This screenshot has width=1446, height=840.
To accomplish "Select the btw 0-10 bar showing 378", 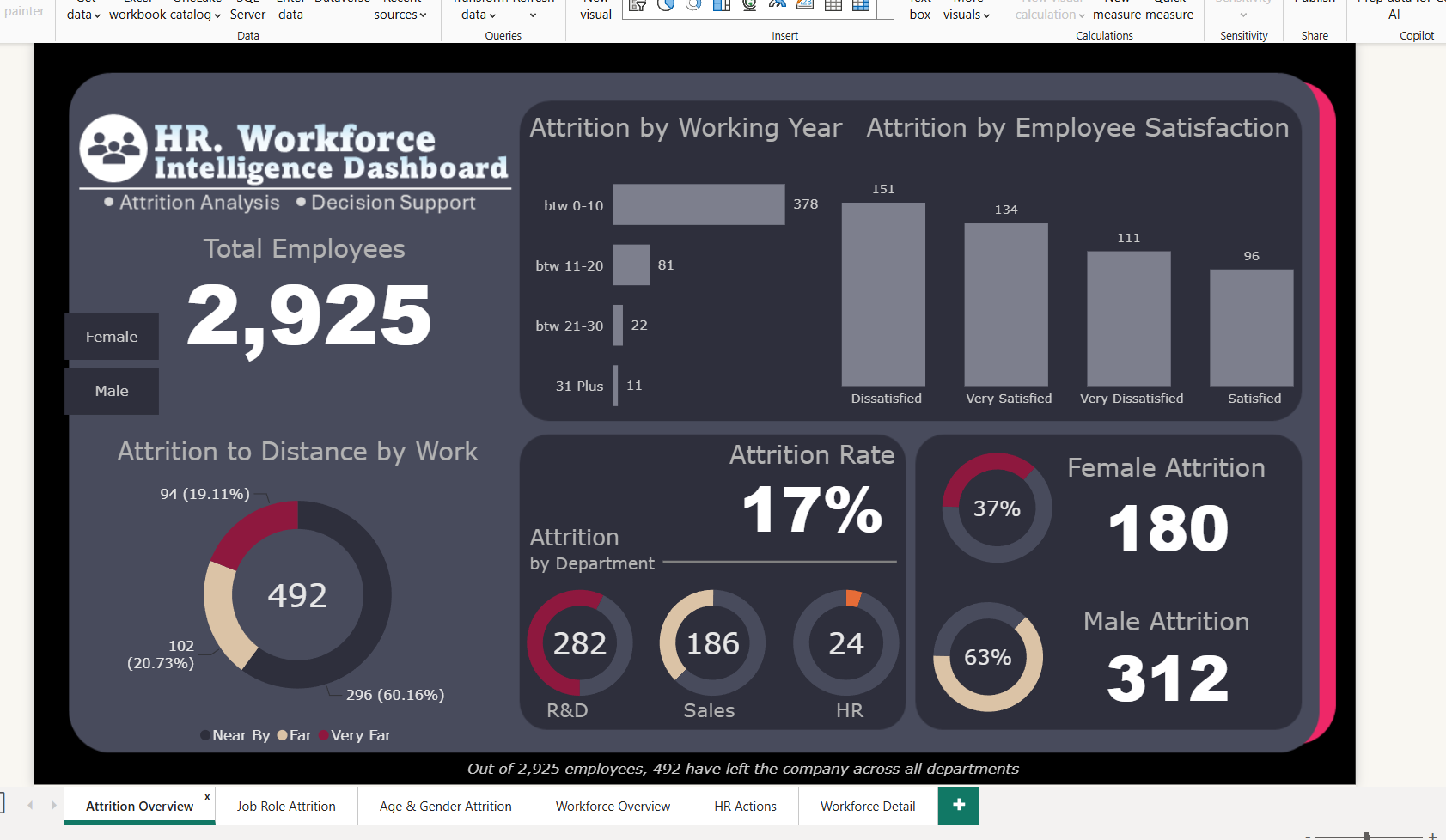I will (x=699, y=204).
